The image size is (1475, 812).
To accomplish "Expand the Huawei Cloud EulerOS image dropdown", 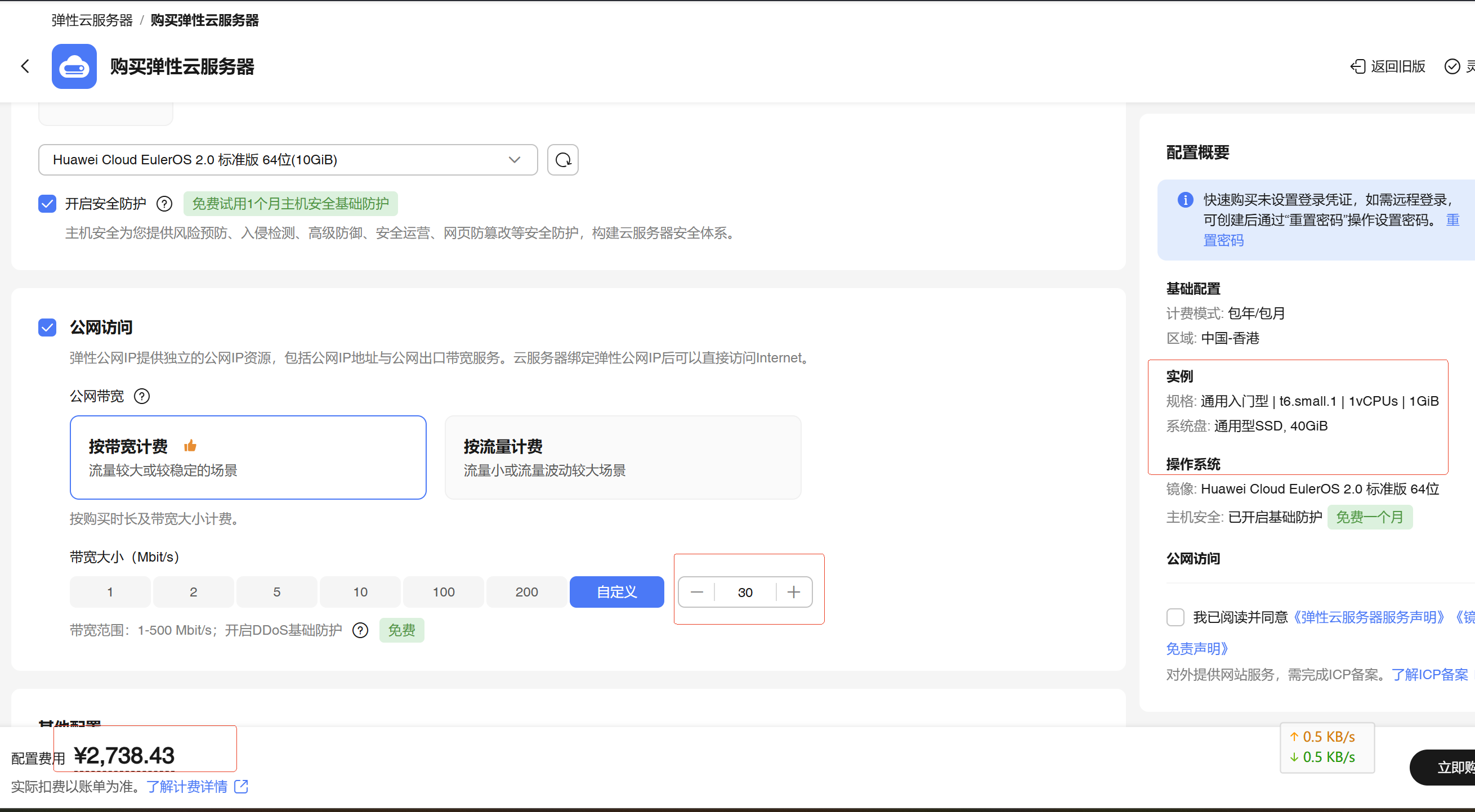I will tap(288, 160).
